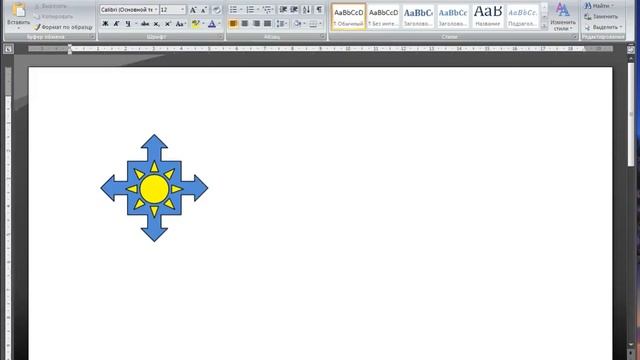640x360 pixels.
Task: Click the Copy (Копировать) command
Action: [x=53, y=16]
